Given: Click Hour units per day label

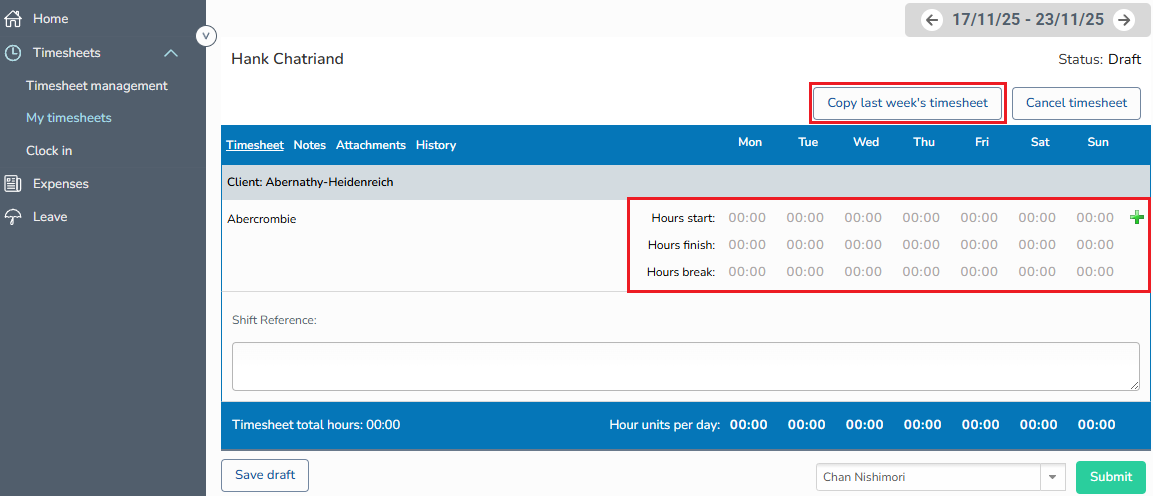Looking at the screenshot, I should pos(665,425).
